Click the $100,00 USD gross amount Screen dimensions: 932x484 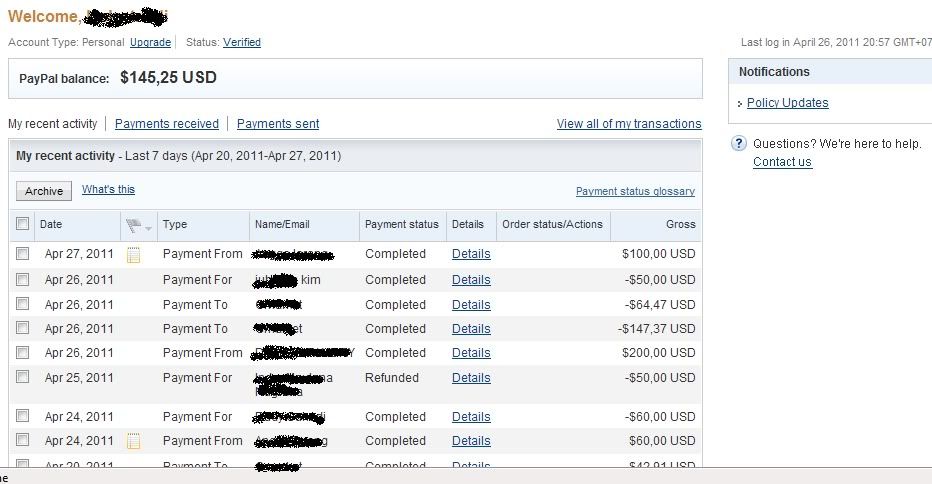(x=659, y=254)
